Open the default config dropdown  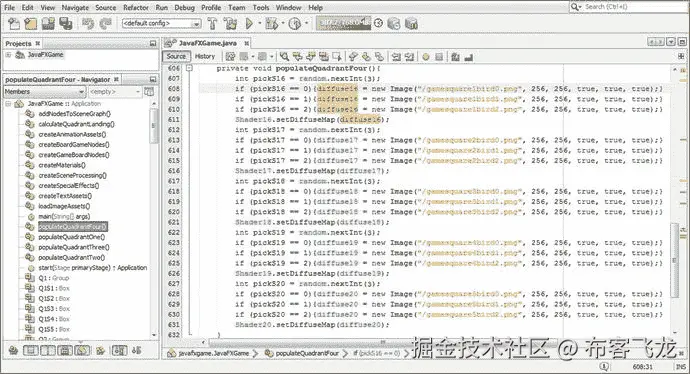[161, 23]
